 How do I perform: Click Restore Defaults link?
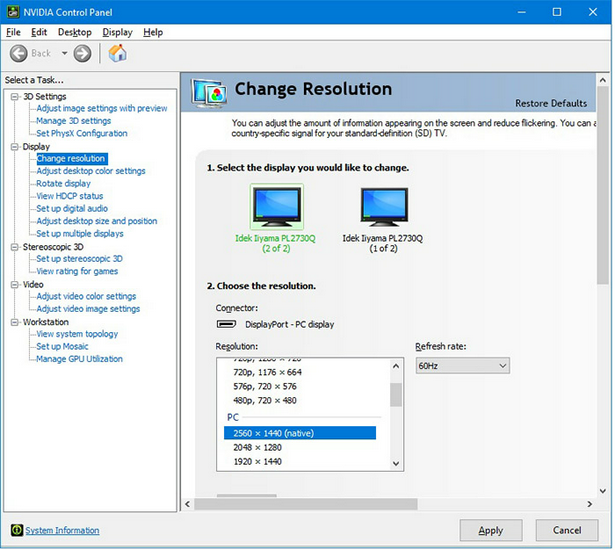pyautogui.click(x=551, y=103)
